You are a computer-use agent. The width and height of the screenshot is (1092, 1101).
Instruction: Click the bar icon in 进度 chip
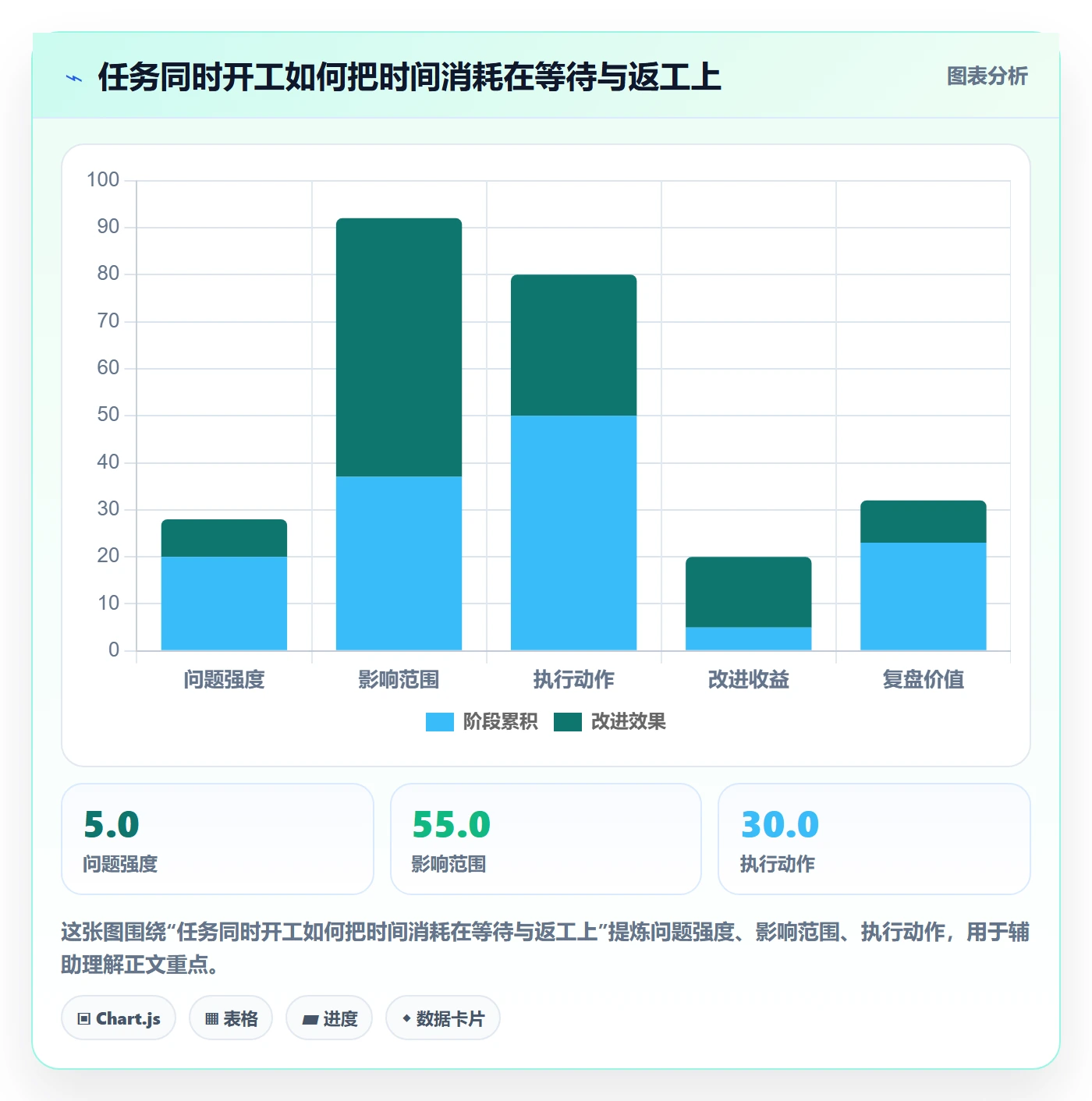click(310, 1019)
